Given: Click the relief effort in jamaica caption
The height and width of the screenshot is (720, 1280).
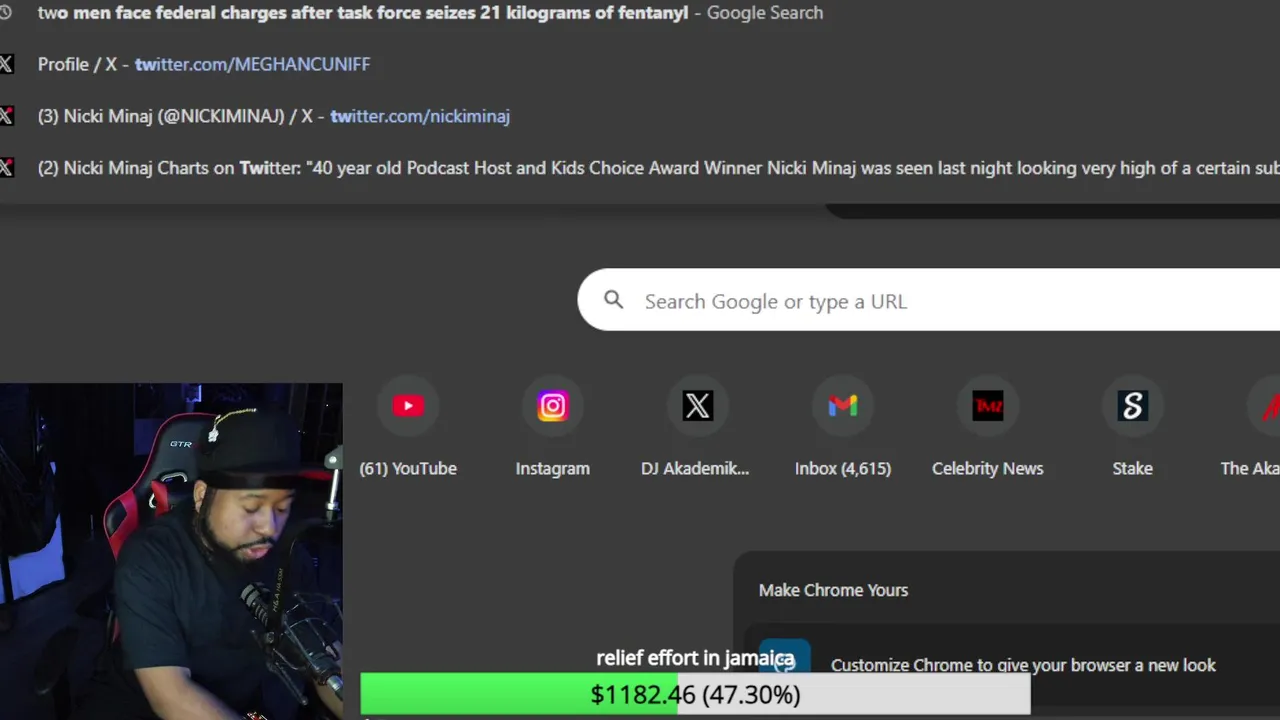Looking at the screenshot, I should tap(695, 658).
